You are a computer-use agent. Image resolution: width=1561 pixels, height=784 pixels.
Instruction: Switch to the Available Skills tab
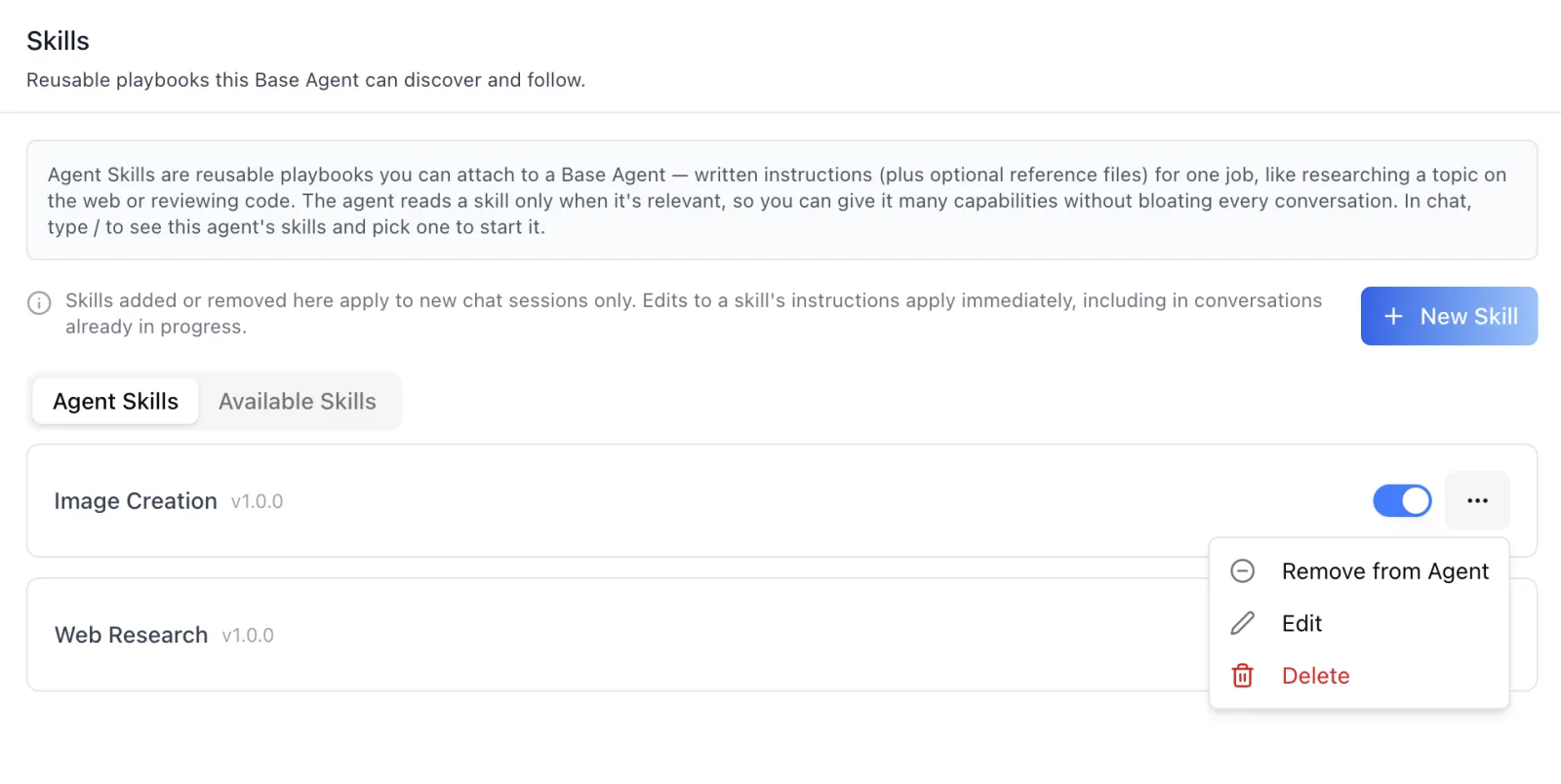(x=298, y=402)
